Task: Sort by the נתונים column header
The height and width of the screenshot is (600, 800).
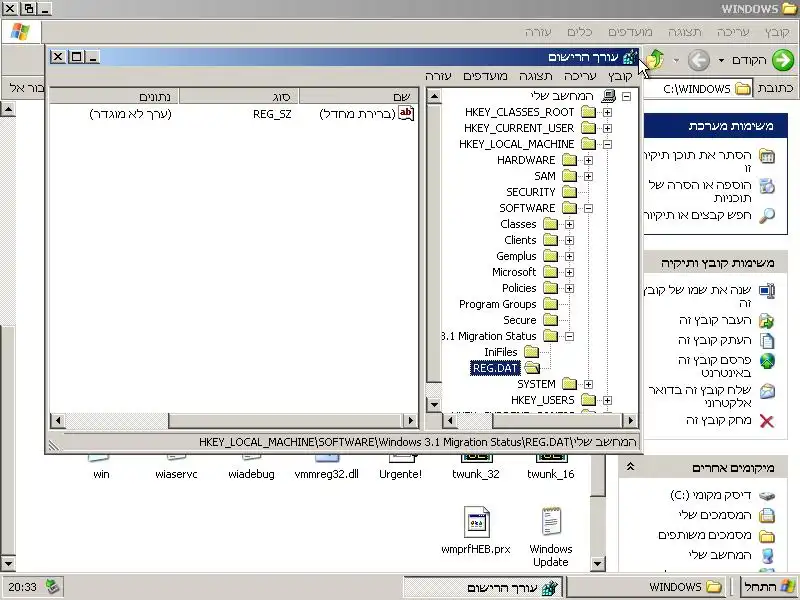Action: [114, 96]
